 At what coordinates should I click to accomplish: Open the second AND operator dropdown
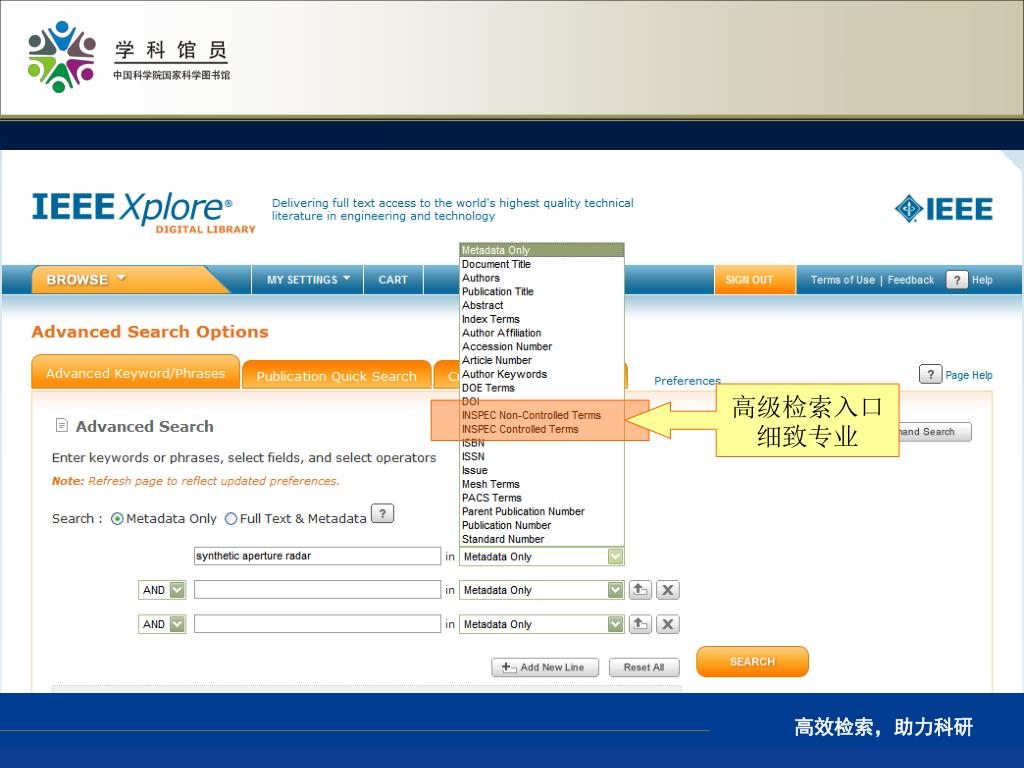click(x=178, y=624)
